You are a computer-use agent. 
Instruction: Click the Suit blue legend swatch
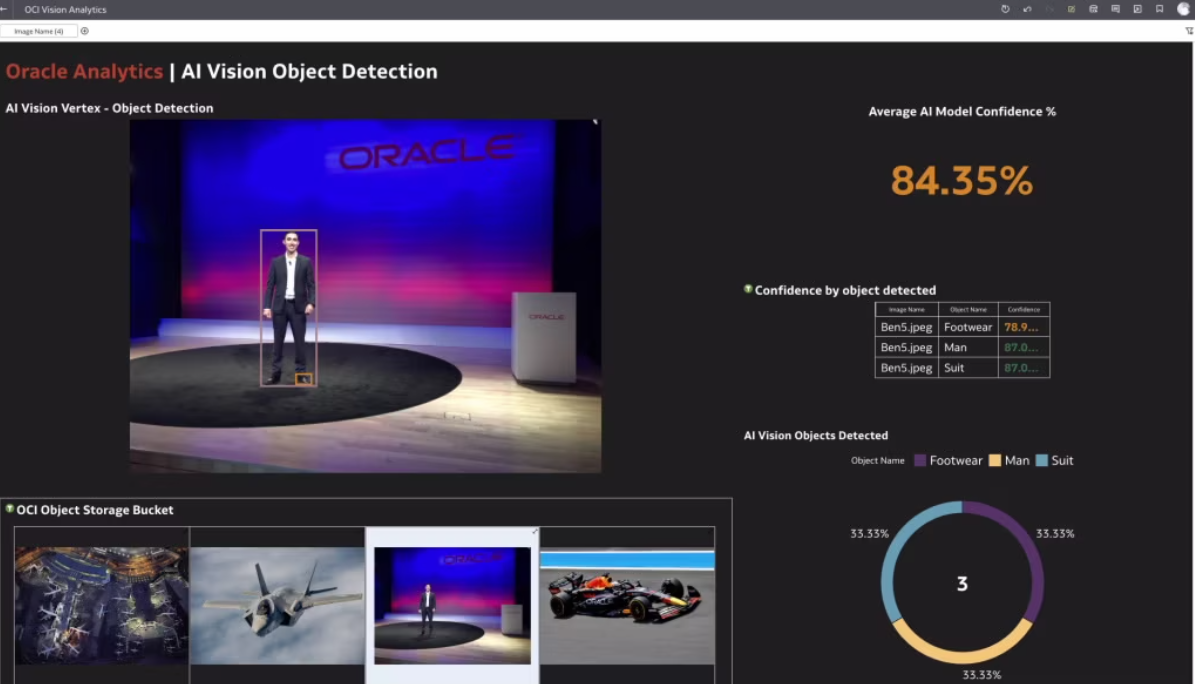pos(1042,461)
